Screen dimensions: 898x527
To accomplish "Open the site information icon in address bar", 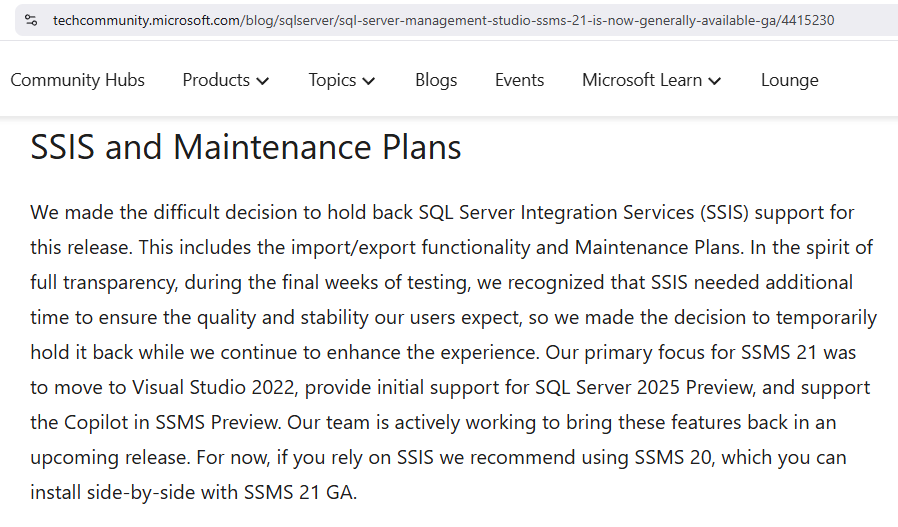I will [x=31, y=21].
